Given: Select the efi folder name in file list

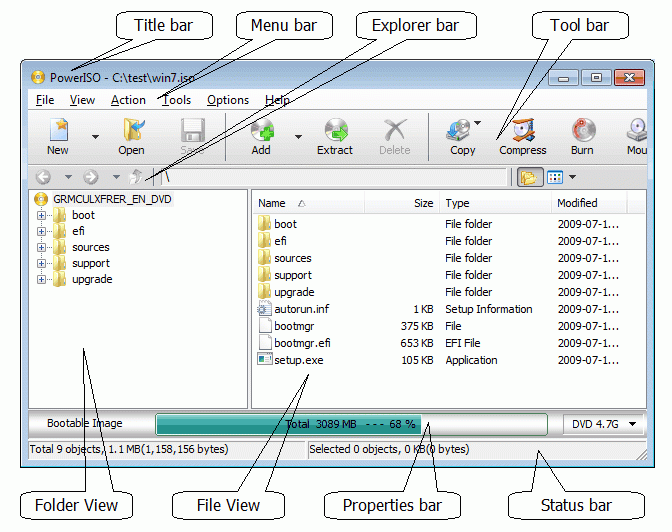Looking at the screenshot, I should 280,240.
